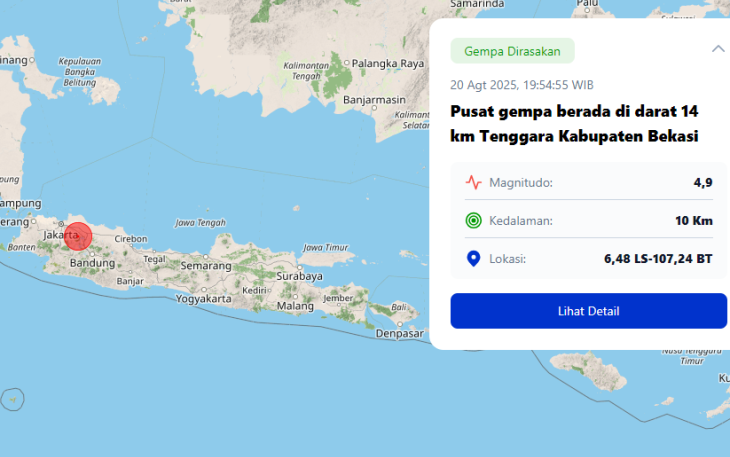Click the Lihat Detail button
This screenshot has width=730, height=457.
[588, 311]
